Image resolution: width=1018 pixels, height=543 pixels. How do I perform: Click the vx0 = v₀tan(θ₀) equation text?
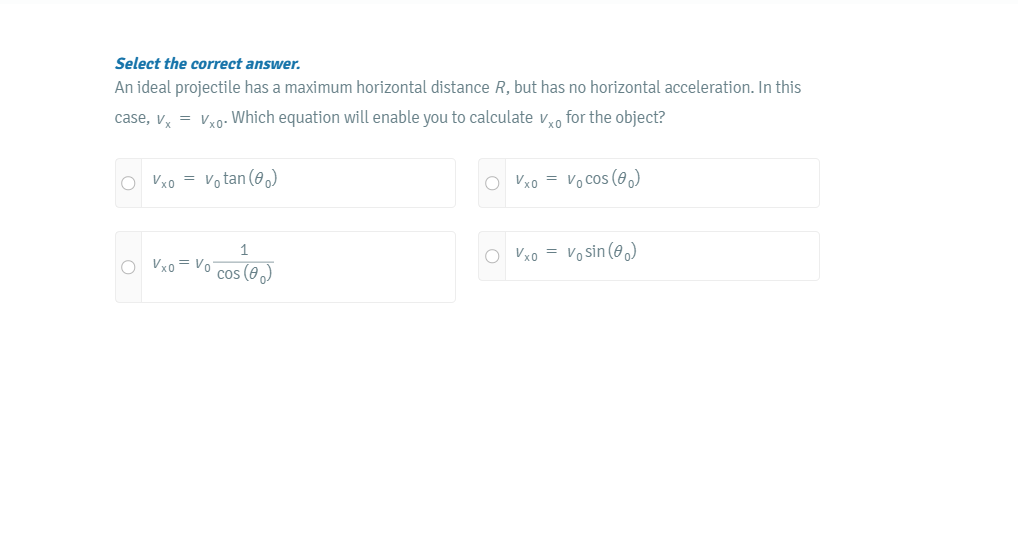214,181
